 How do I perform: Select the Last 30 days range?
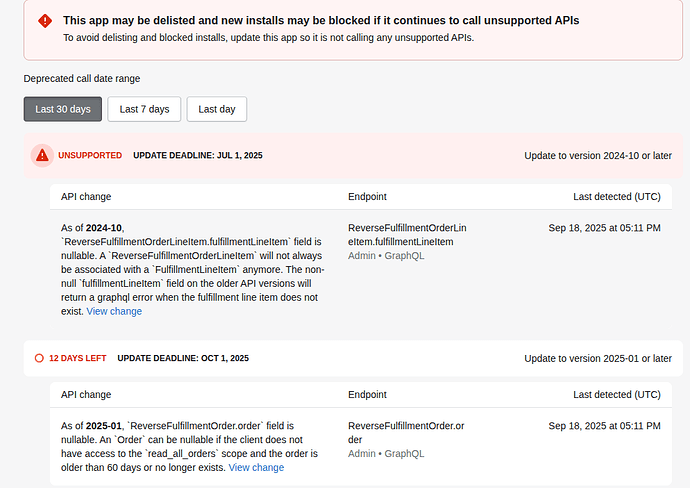pyautogui.click(x=63, y=109)
